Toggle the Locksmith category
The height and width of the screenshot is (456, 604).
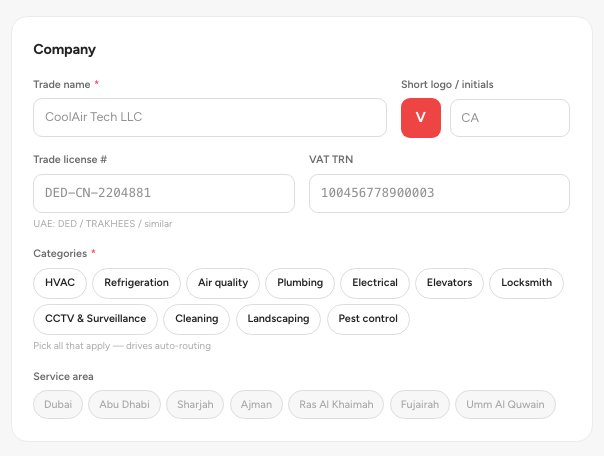(x=526, y=283)
